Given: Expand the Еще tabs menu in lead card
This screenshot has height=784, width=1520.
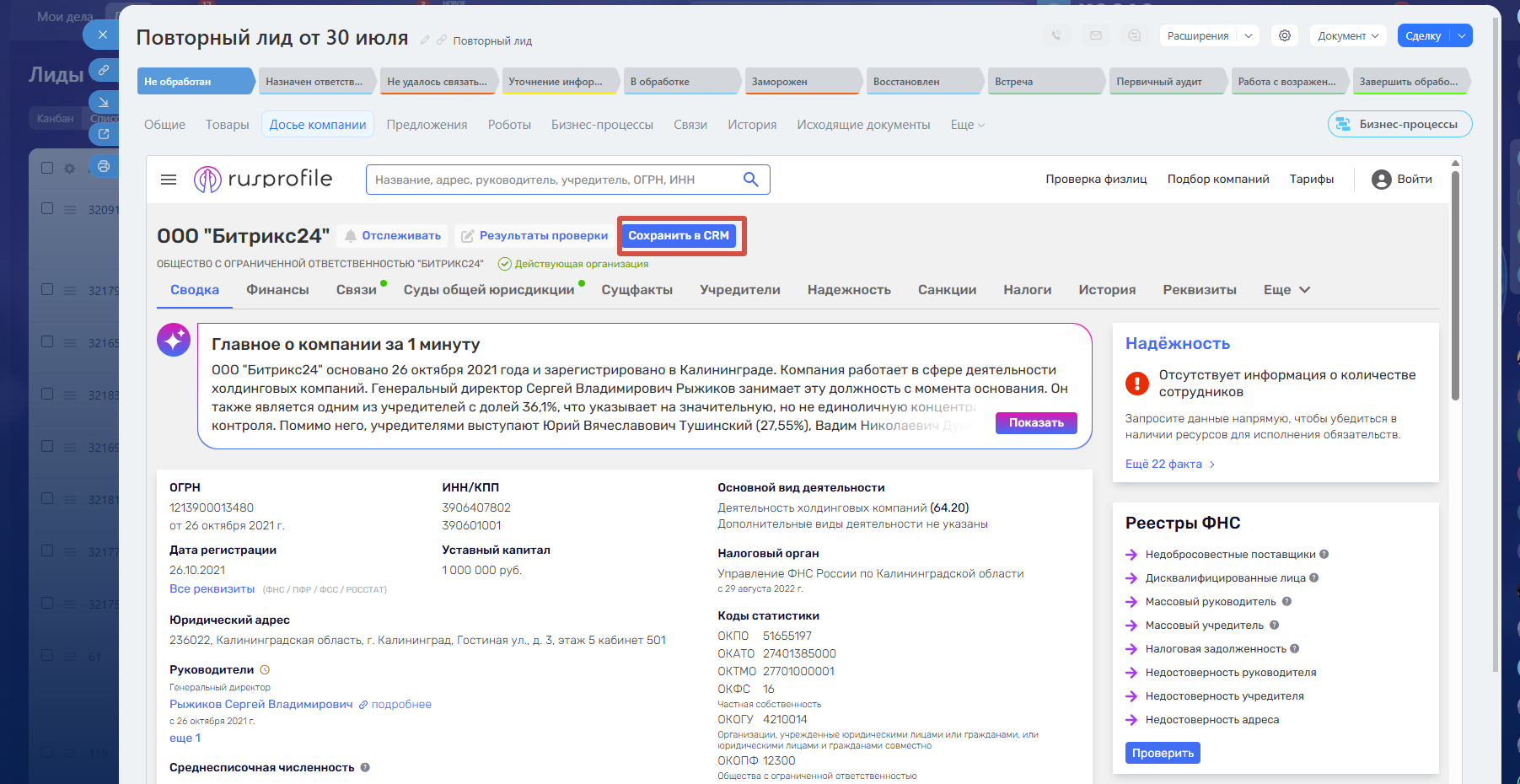Looking at the screenshot, I should pos(967,125).
